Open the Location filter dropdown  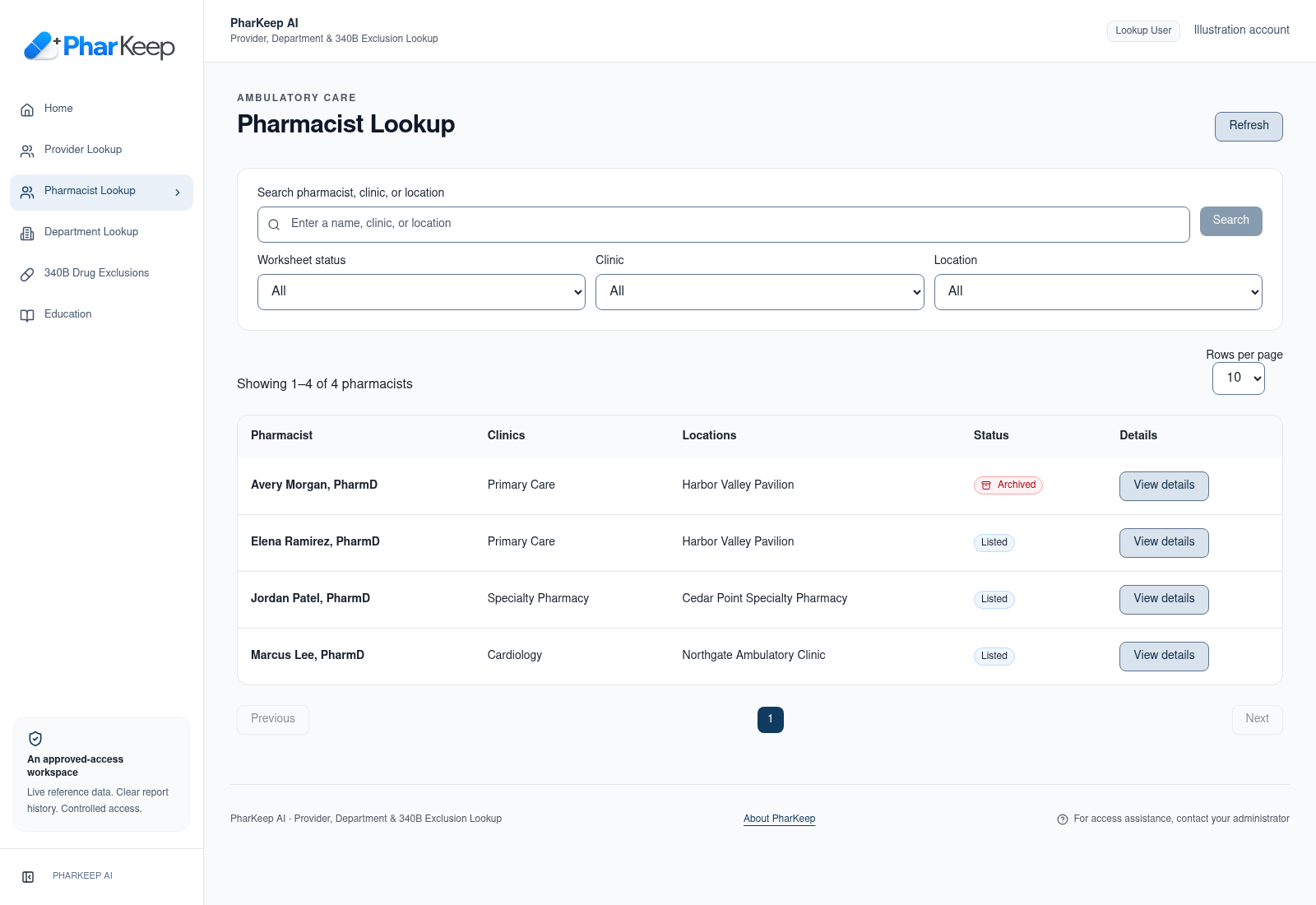click(1098, 292)
